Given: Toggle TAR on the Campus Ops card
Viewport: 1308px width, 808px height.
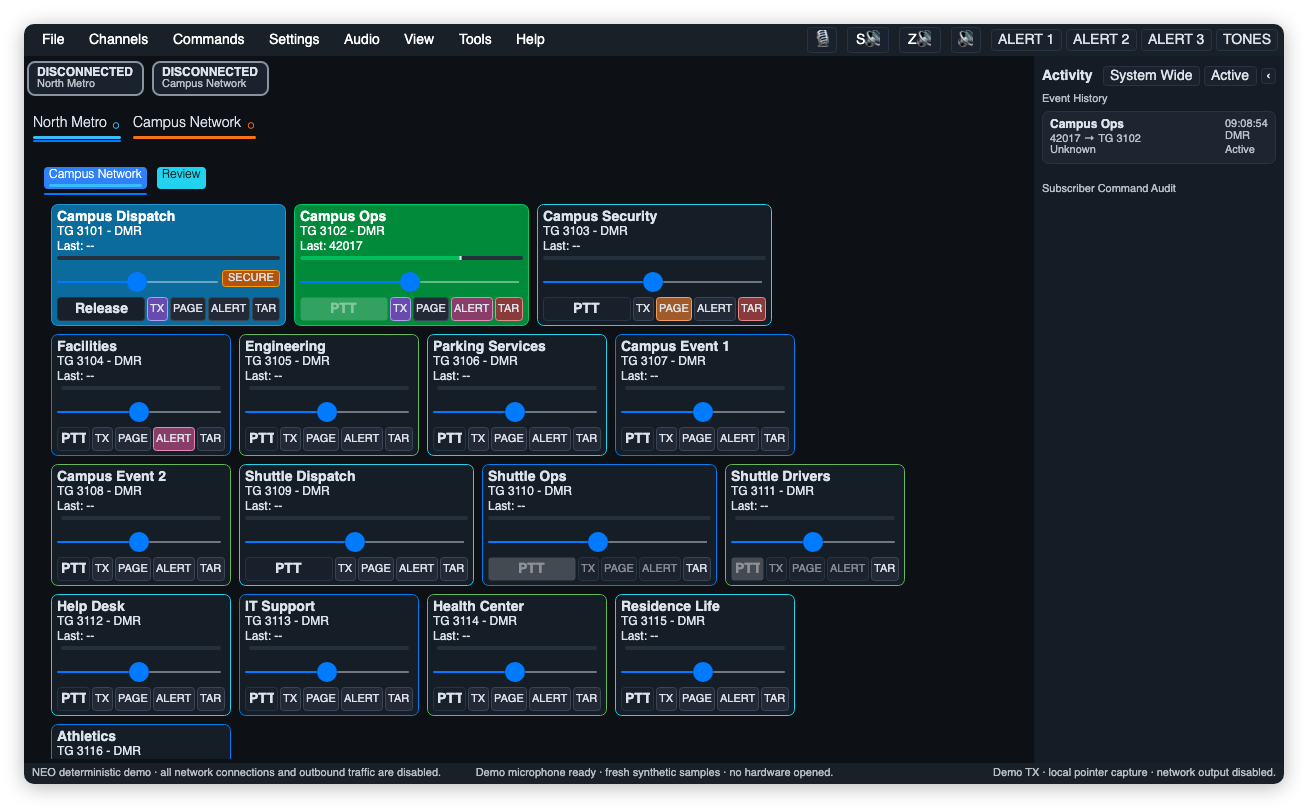Looking at the screenshot, I should (509, 308).
